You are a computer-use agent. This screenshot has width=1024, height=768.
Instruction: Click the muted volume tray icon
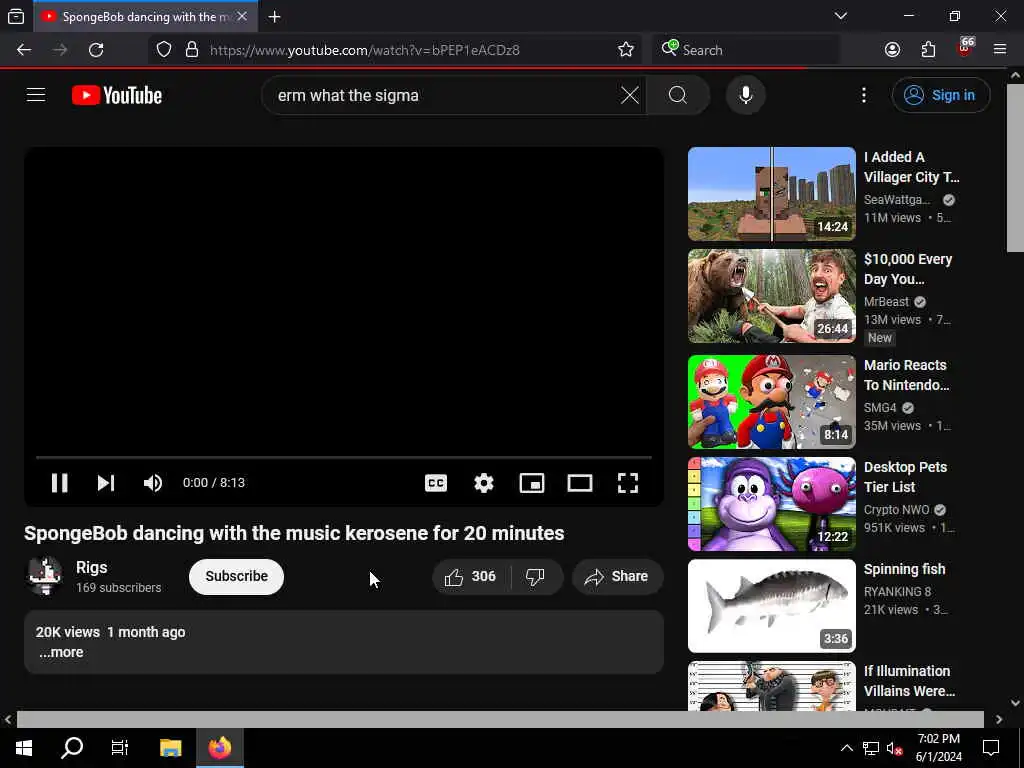click(894, 748)
